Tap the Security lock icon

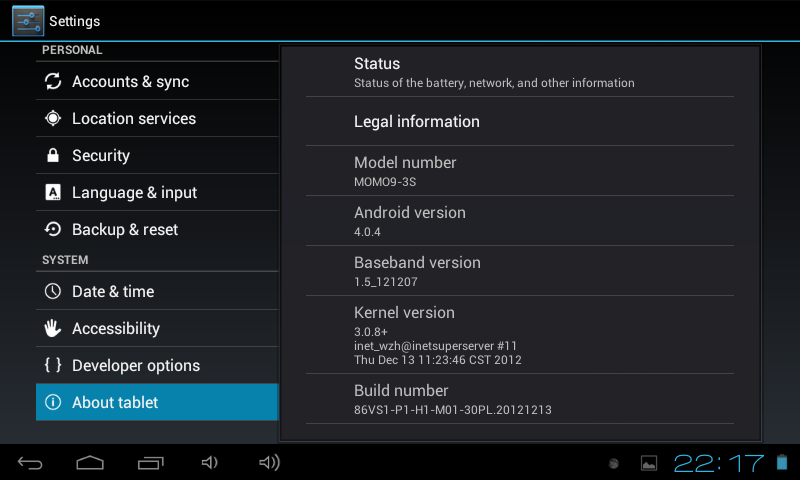click(53, 156)
